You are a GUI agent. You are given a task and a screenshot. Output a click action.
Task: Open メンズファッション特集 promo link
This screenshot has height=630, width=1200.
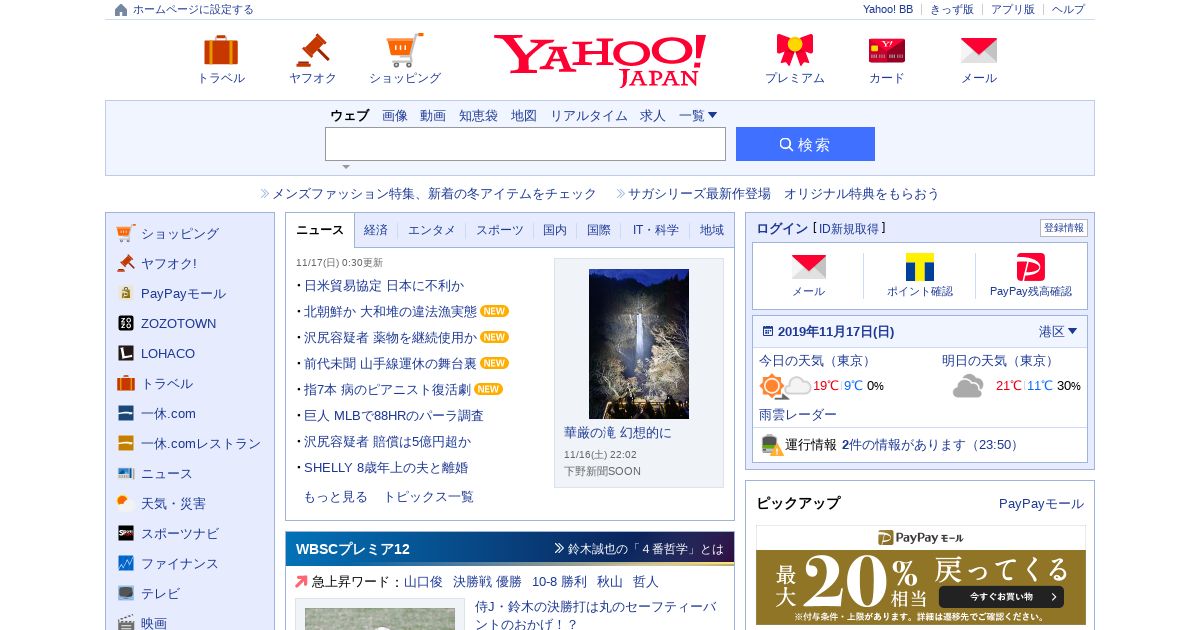pos(434,194)
